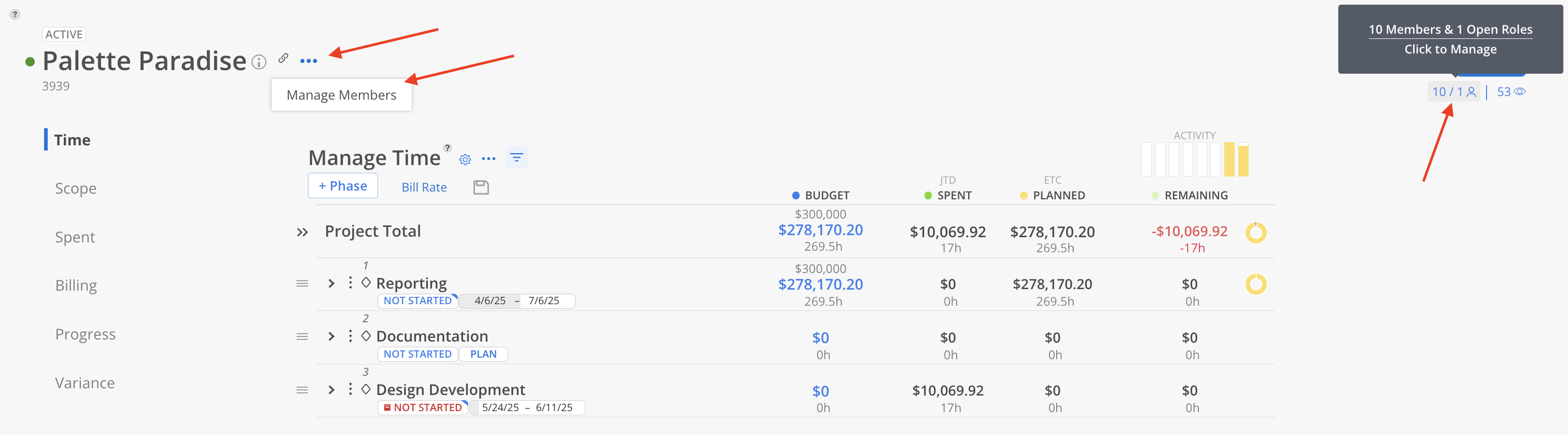The height and width of the screenshot is (435, 1568).
Task: Expand all via Project Total double chevron
Action: point(302,232)
